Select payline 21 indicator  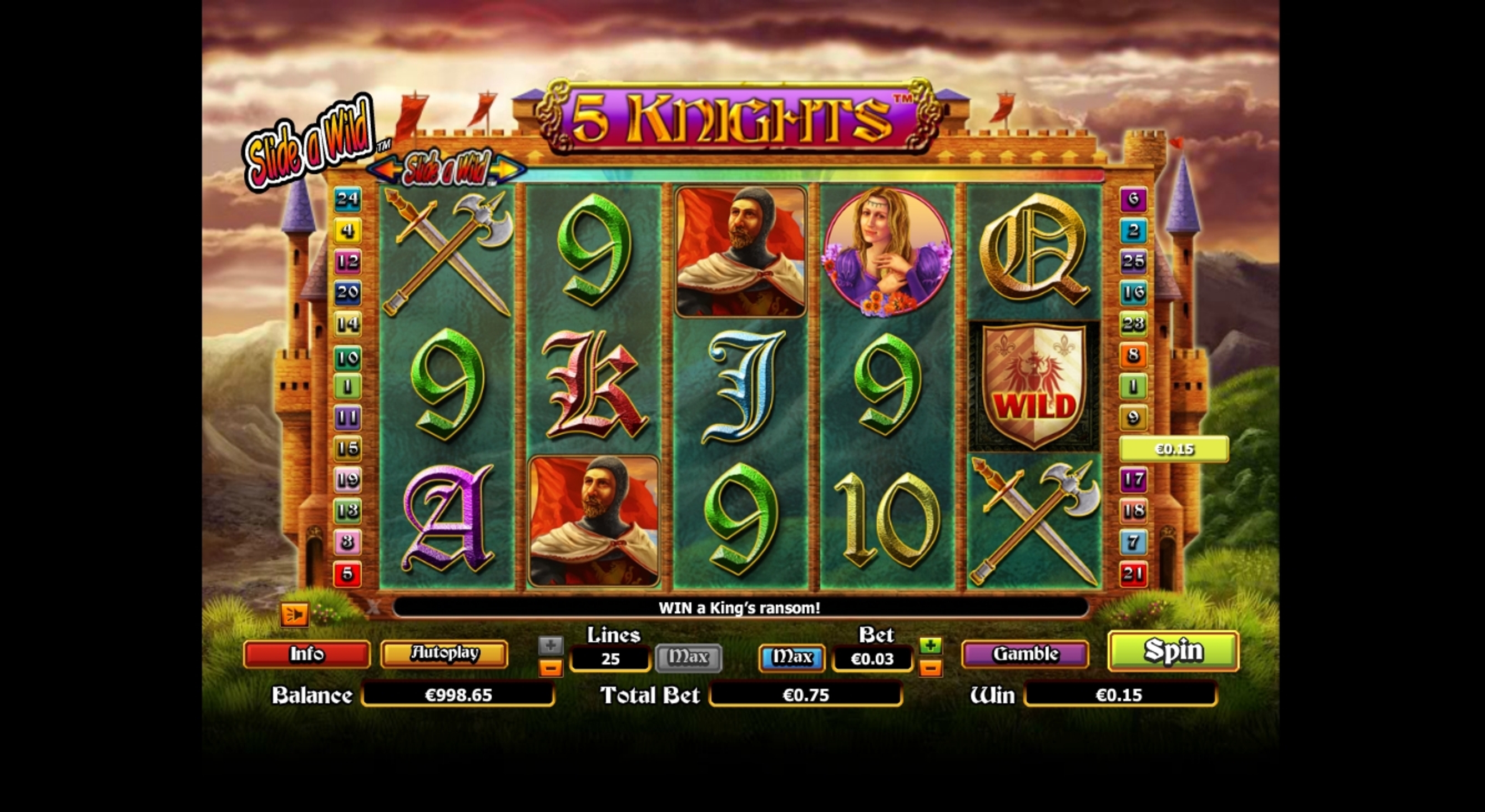point(1133,574)
